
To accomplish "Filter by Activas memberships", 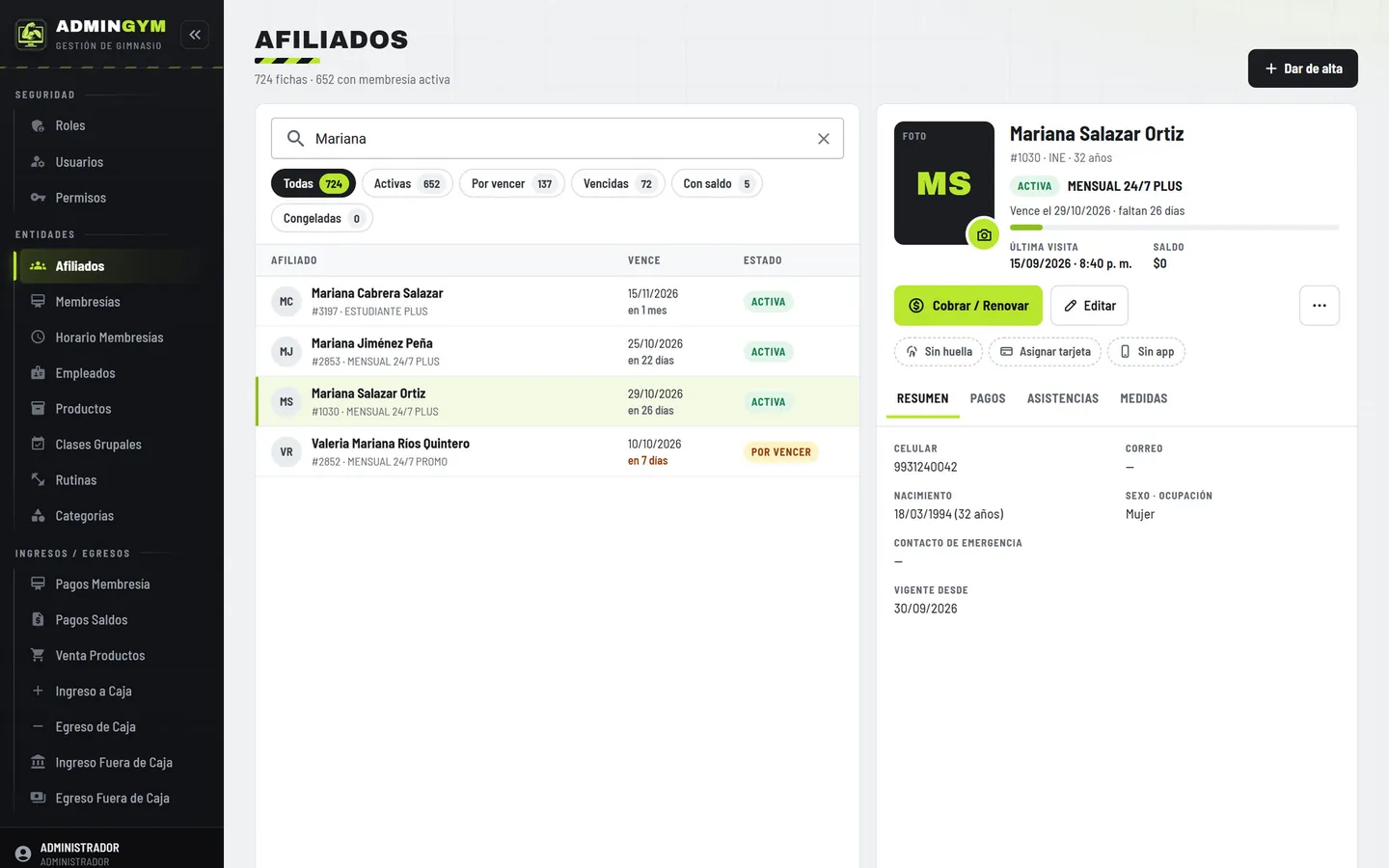I will coord(407,183).
